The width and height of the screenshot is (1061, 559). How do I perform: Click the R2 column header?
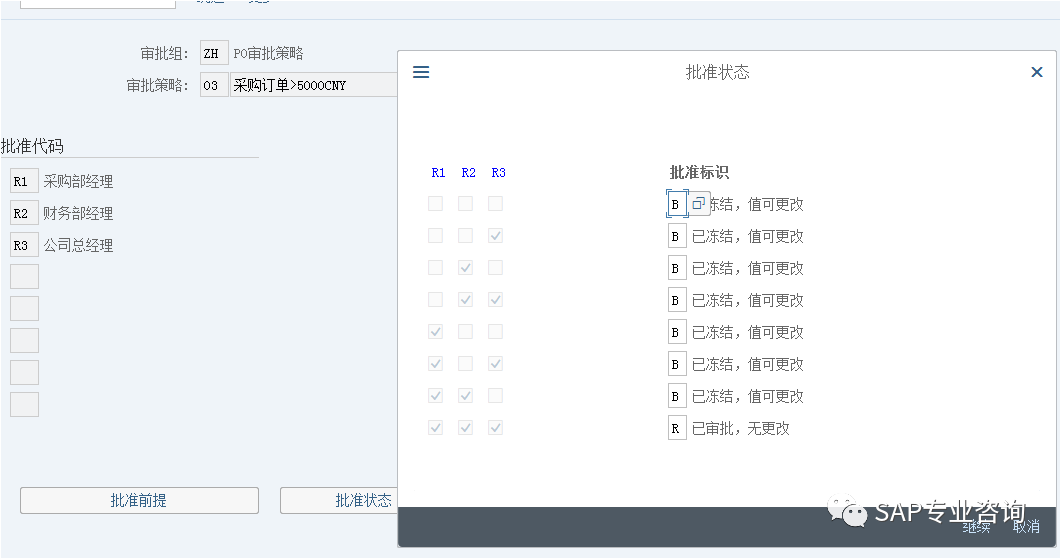468,173
